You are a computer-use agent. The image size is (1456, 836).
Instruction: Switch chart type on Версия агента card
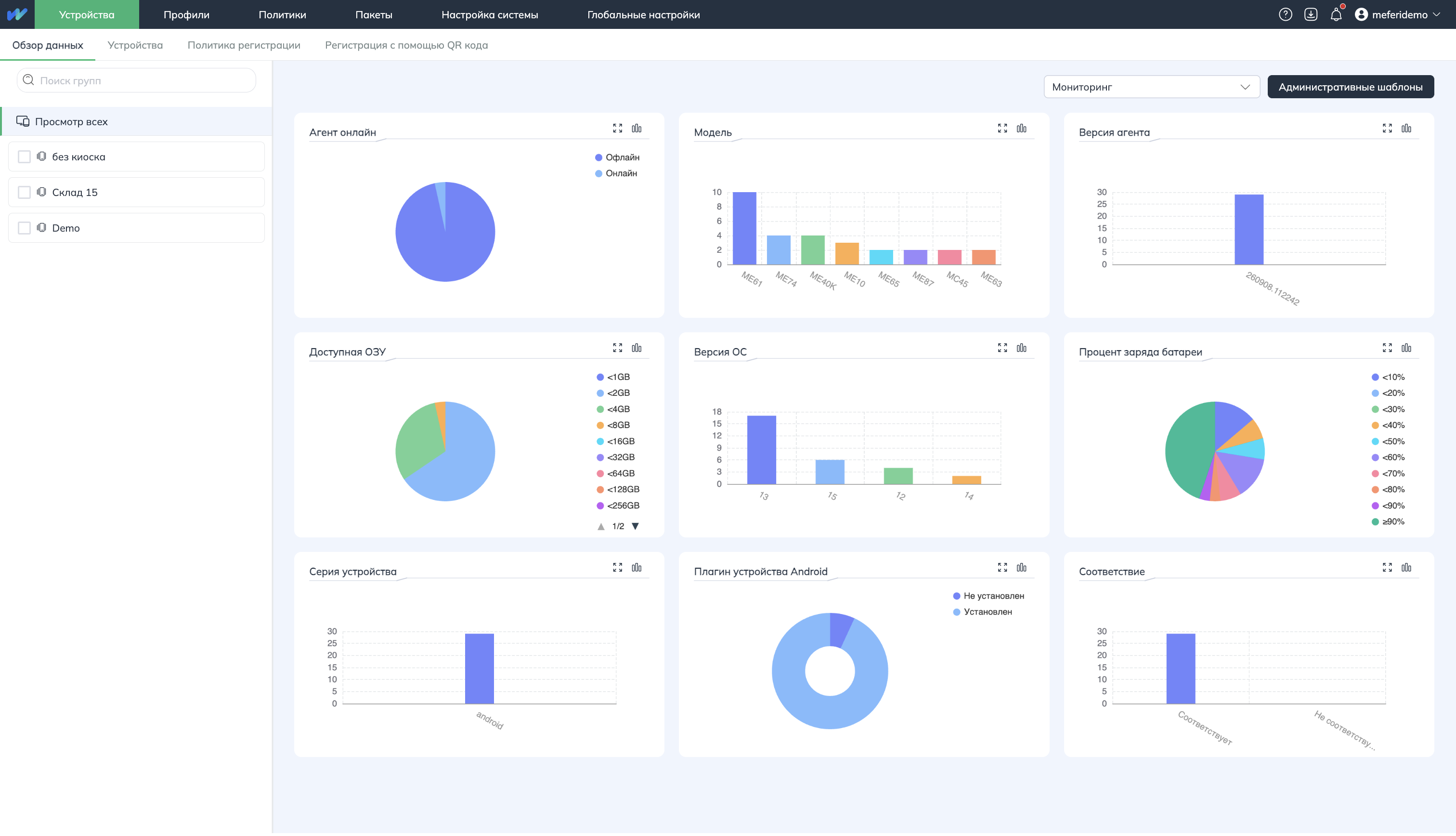tap(1406, 128)
